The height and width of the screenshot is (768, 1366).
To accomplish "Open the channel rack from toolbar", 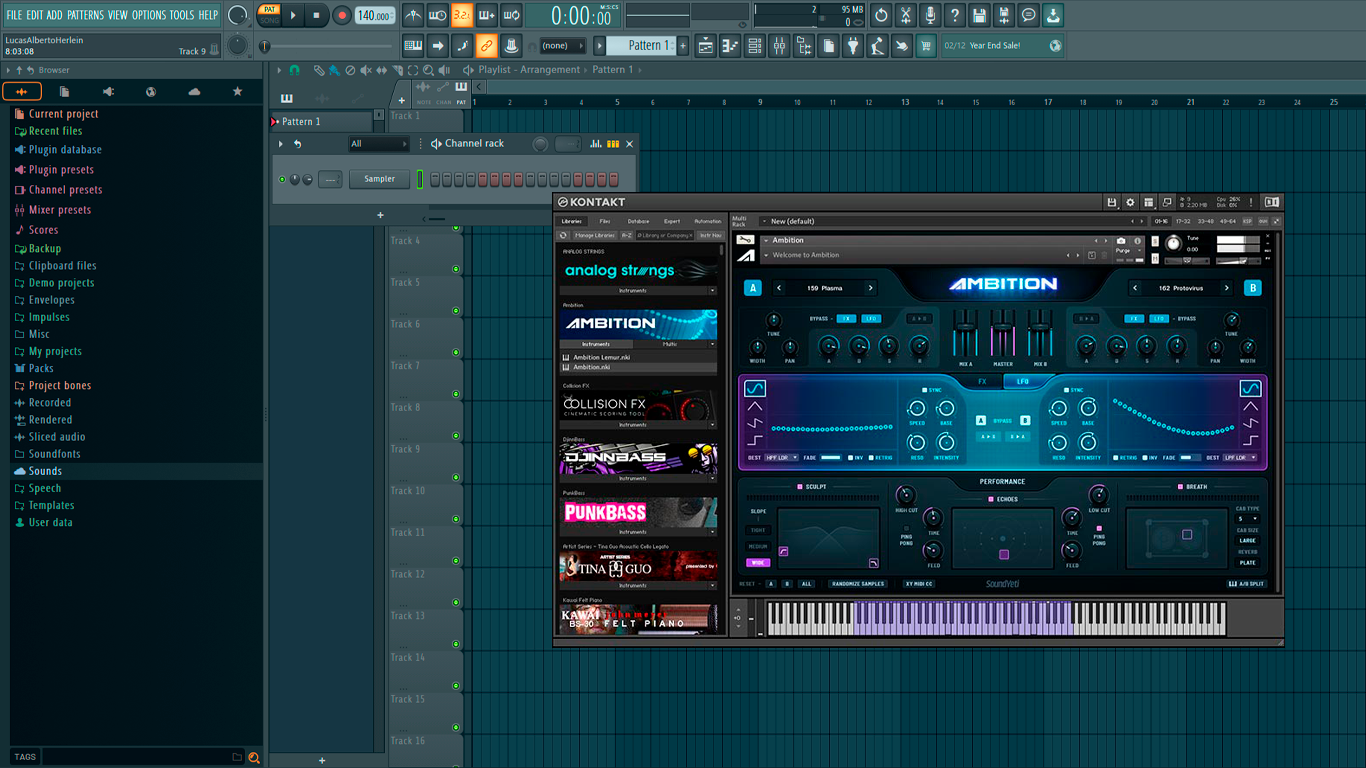I will pos(755,46).
